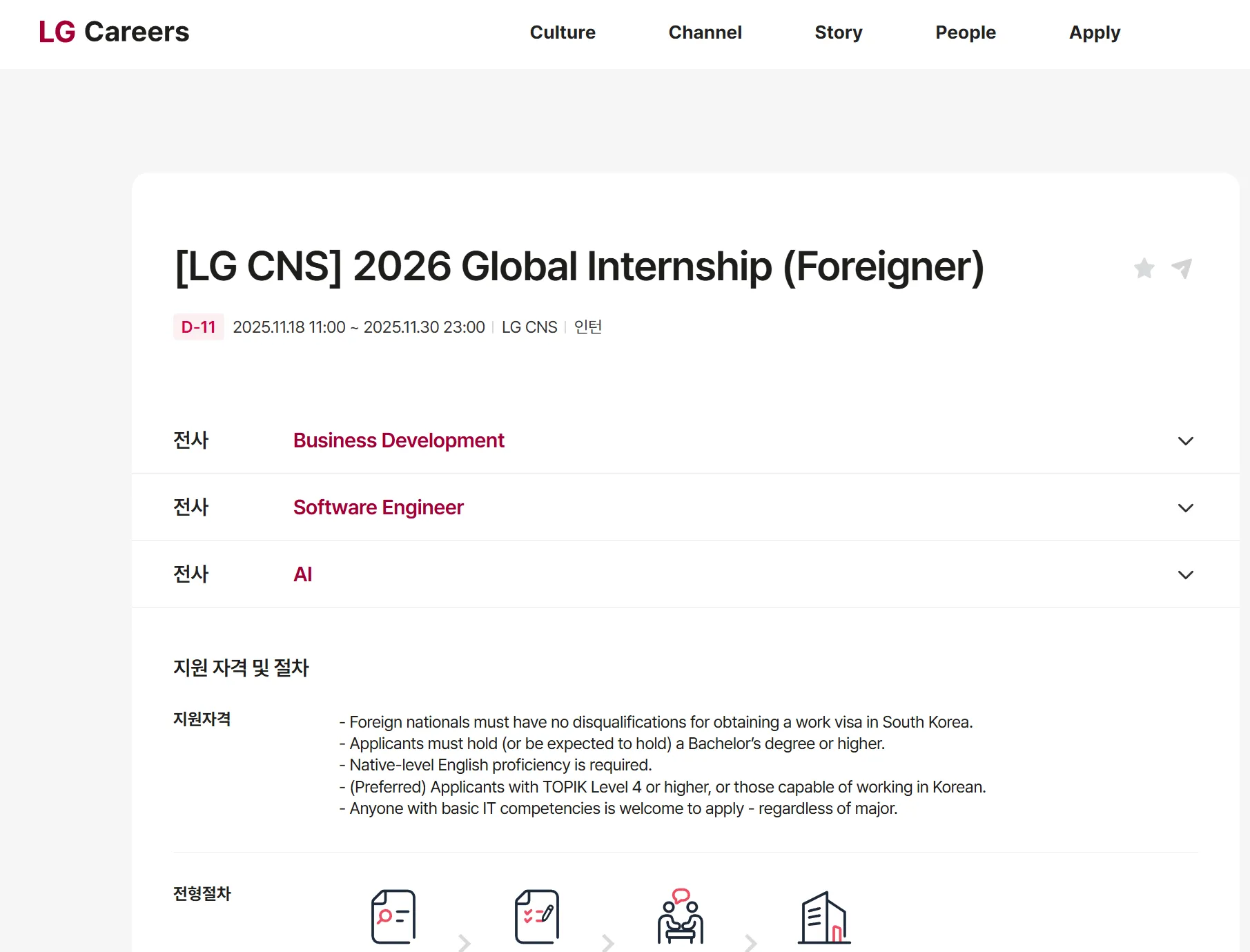Click the D-11 deadline badge

(199, 327)
